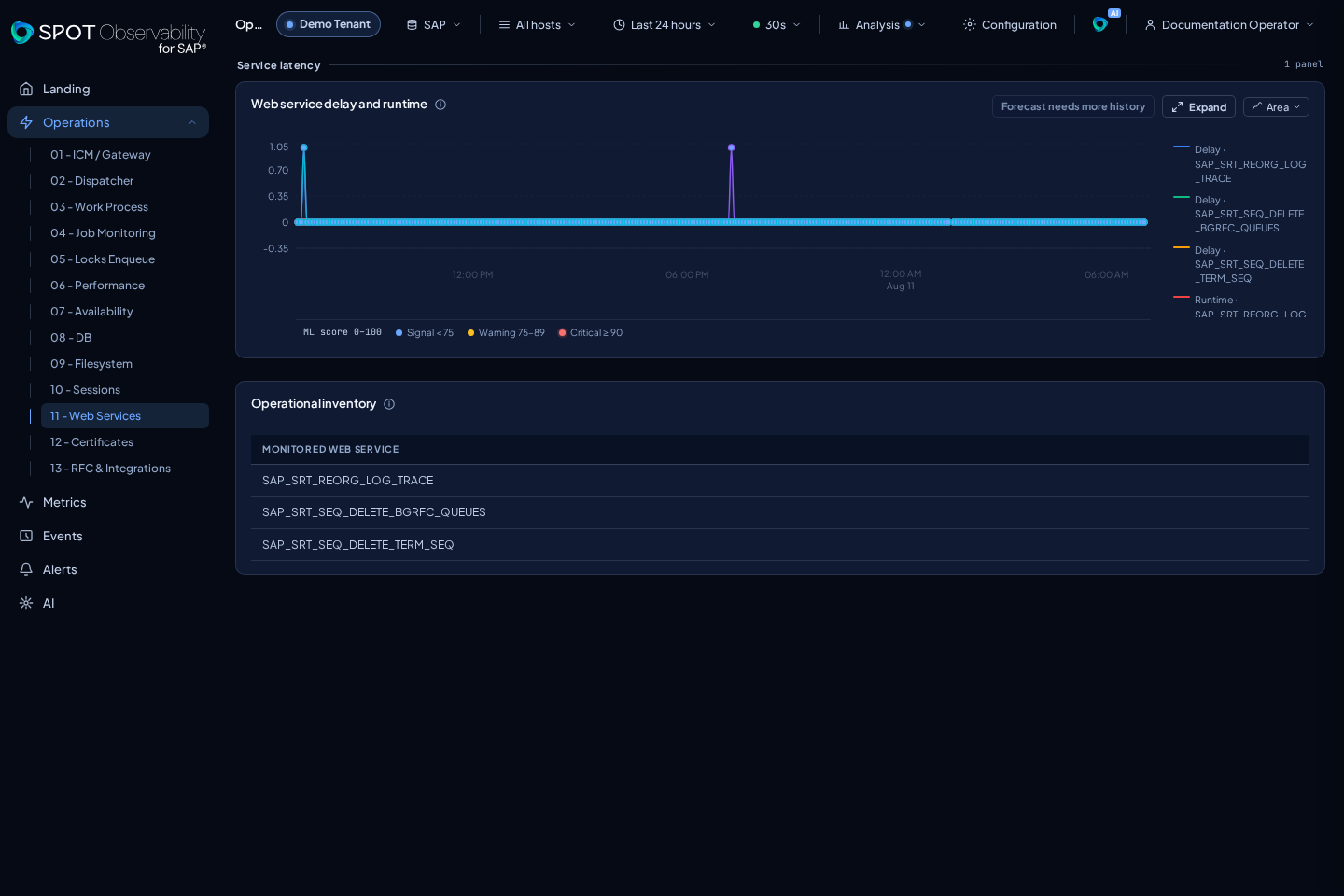This screenshot has height=896, width=1344.
Task: Go to 02 - Dispatcher
Action: tap(125, 181)
